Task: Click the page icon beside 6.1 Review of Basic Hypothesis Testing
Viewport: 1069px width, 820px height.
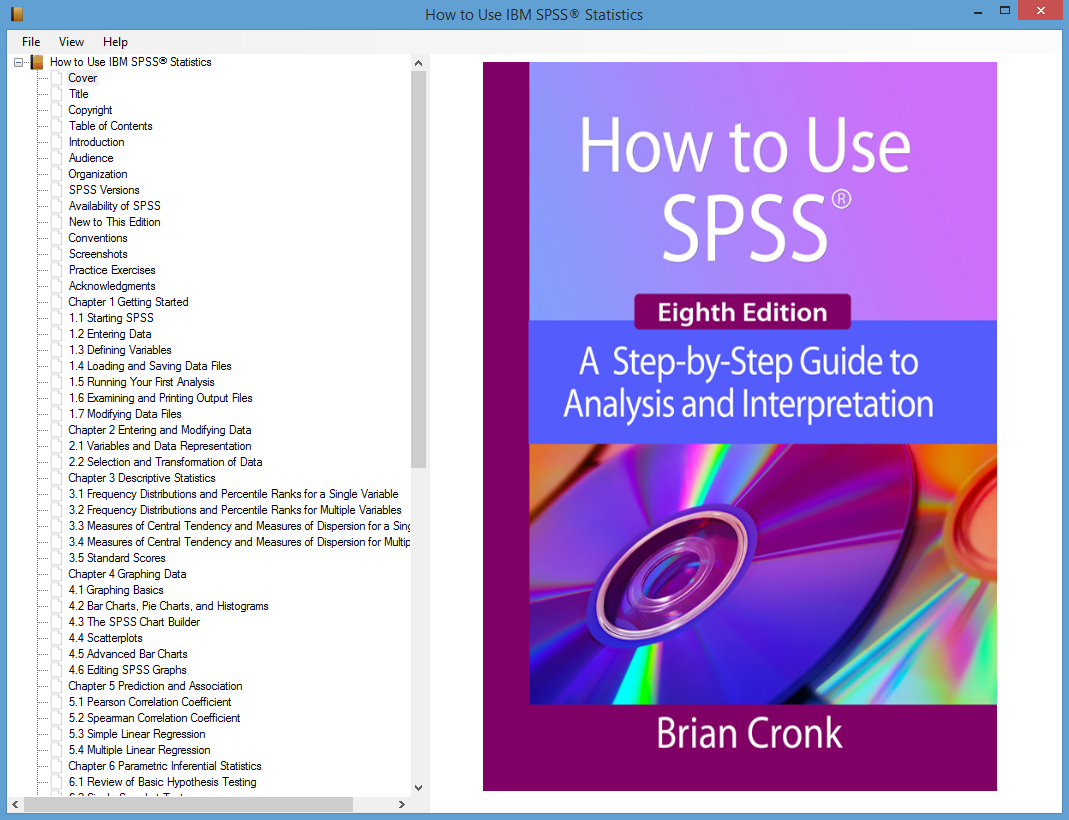Action: 57,782
